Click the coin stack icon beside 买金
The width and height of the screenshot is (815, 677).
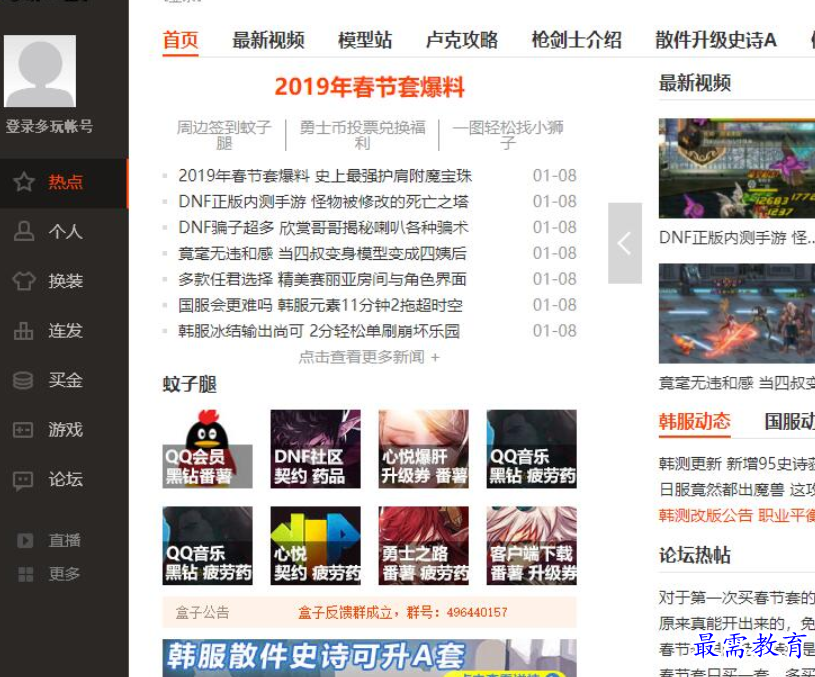pyautogui.click(x=23, y=380)
